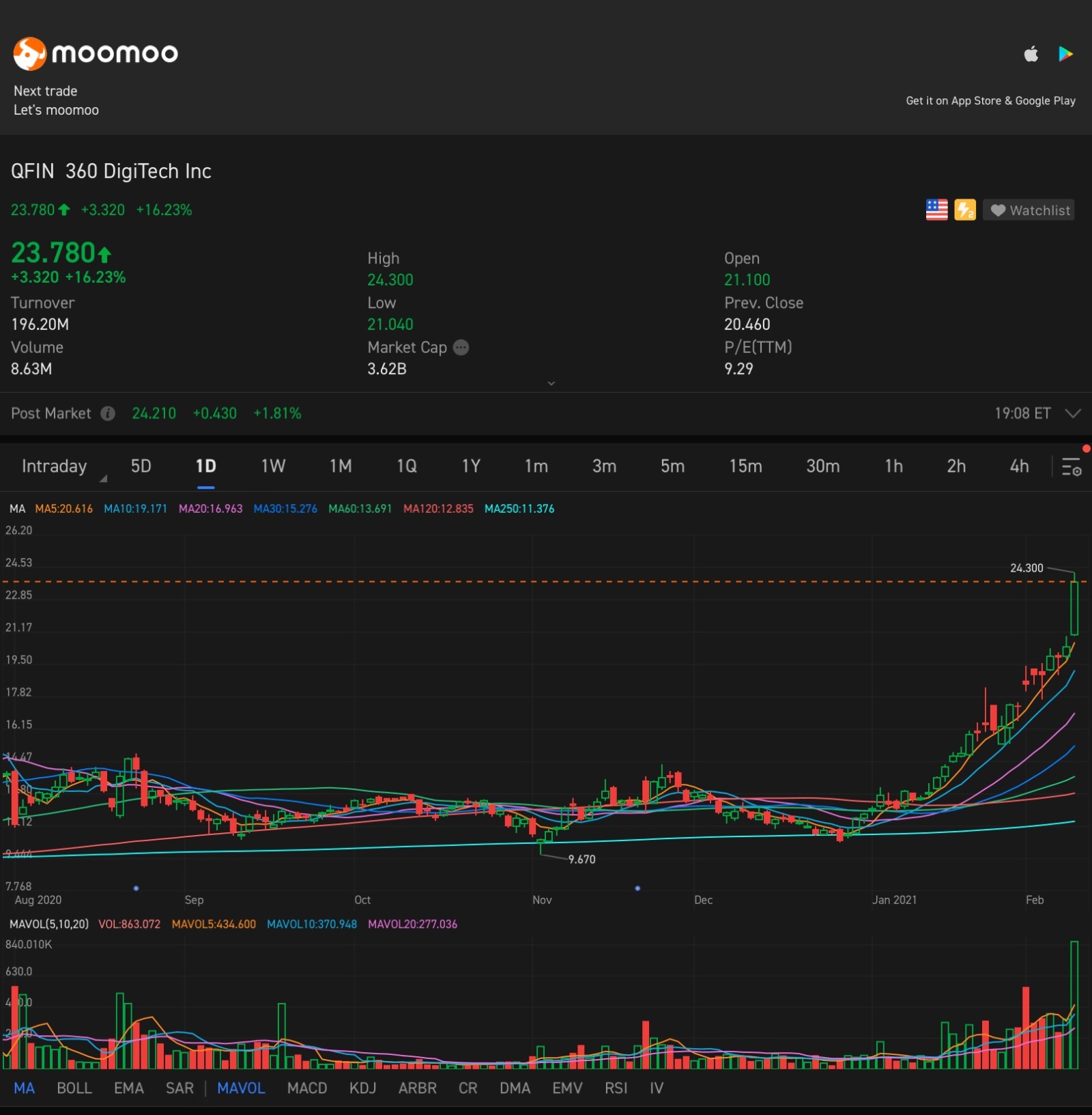
Task: Toggle the EMA indicator
Action: (x=129, y=1088)
